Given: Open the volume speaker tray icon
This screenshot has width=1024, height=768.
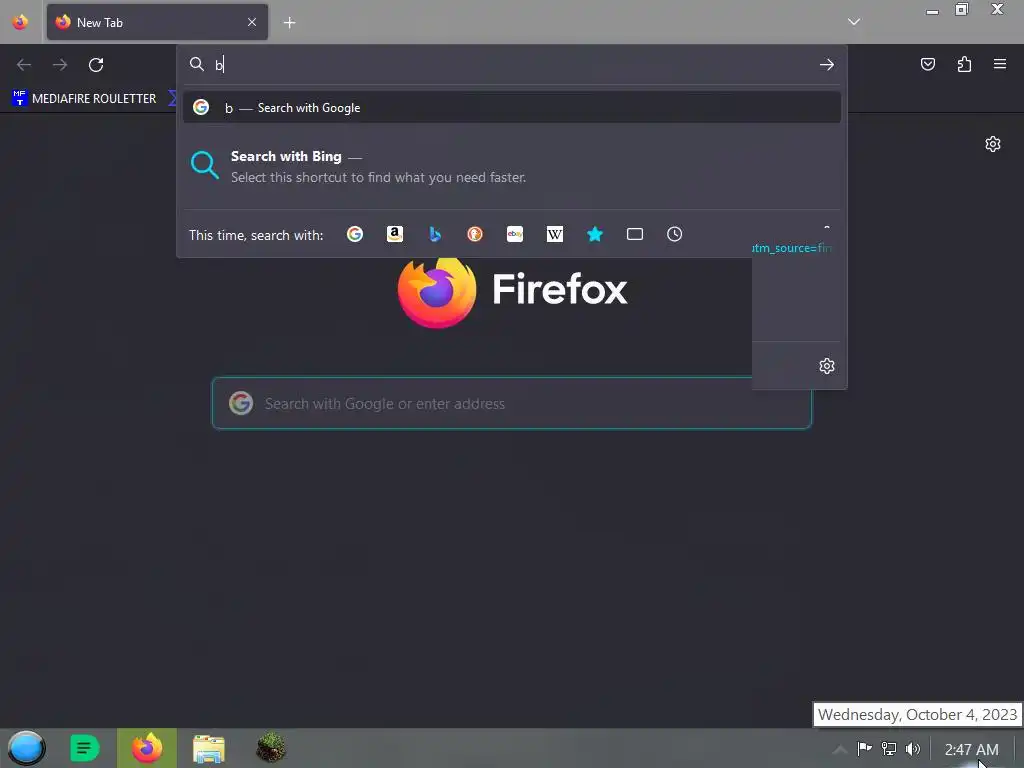Looking at the screenshot, I should pos(913,748).
